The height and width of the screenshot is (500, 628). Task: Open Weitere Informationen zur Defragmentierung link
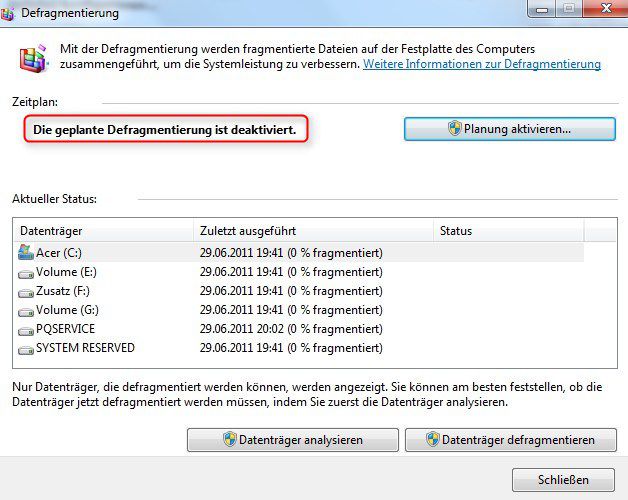point(482,64)
